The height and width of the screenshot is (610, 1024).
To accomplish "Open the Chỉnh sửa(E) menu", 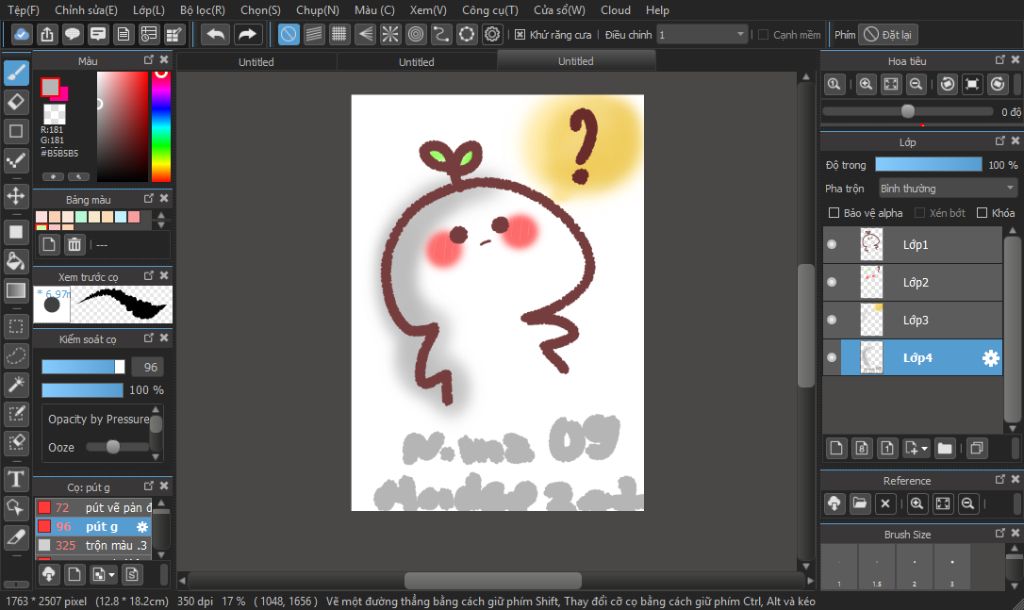I will point(86,10).
